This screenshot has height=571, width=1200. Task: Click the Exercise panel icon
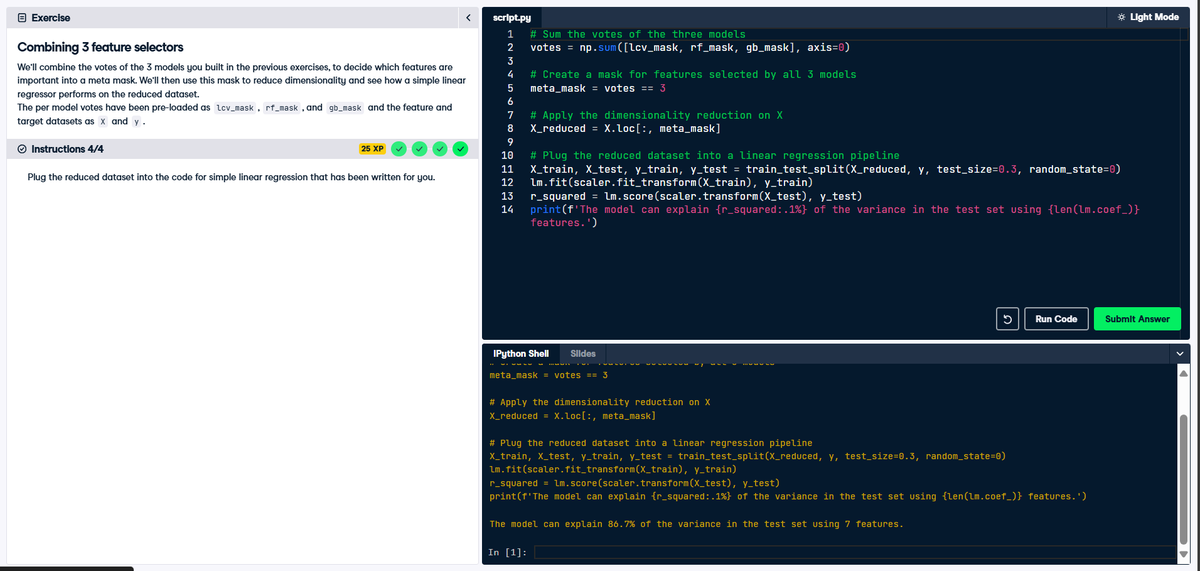[x=24, y=17]
